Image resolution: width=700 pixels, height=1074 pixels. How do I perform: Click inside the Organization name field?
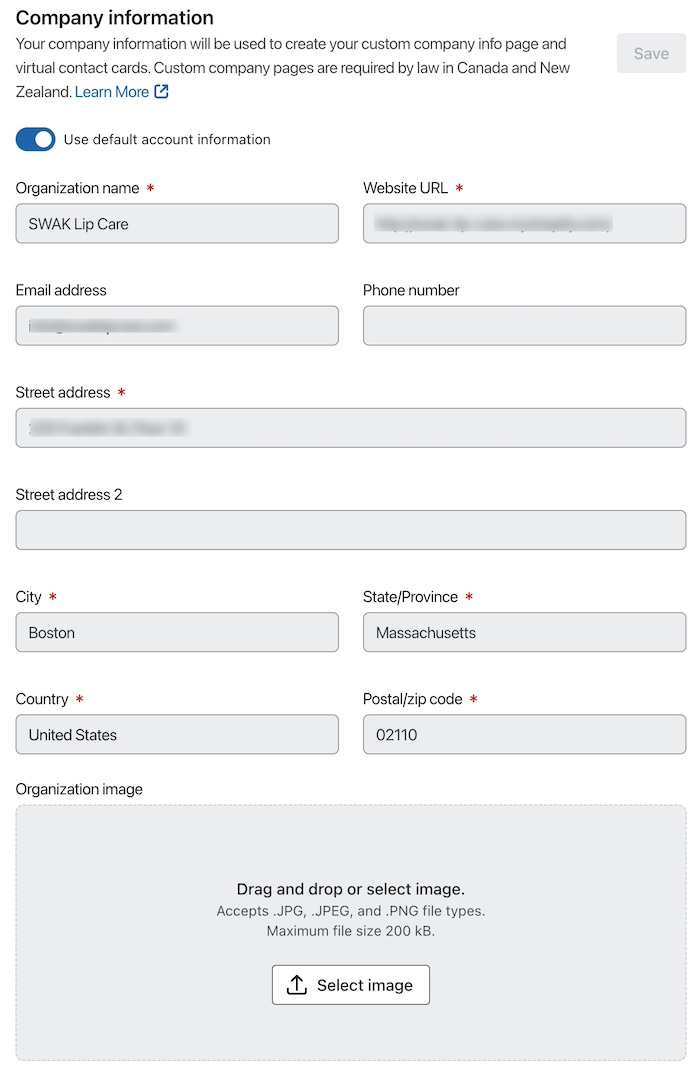(x=176, y=223)
